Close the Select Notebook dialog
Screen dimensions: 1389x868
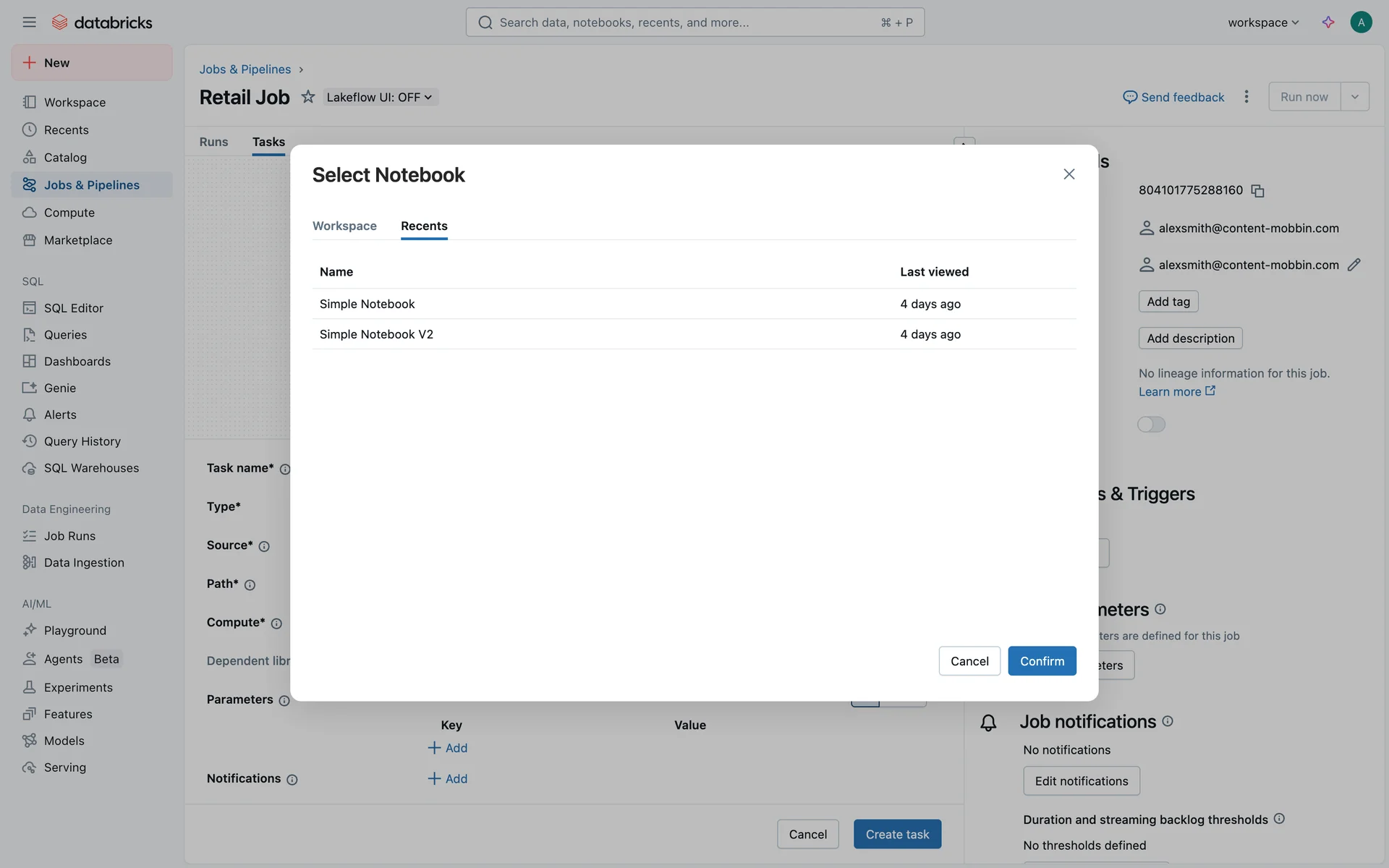coord(1069,174)
